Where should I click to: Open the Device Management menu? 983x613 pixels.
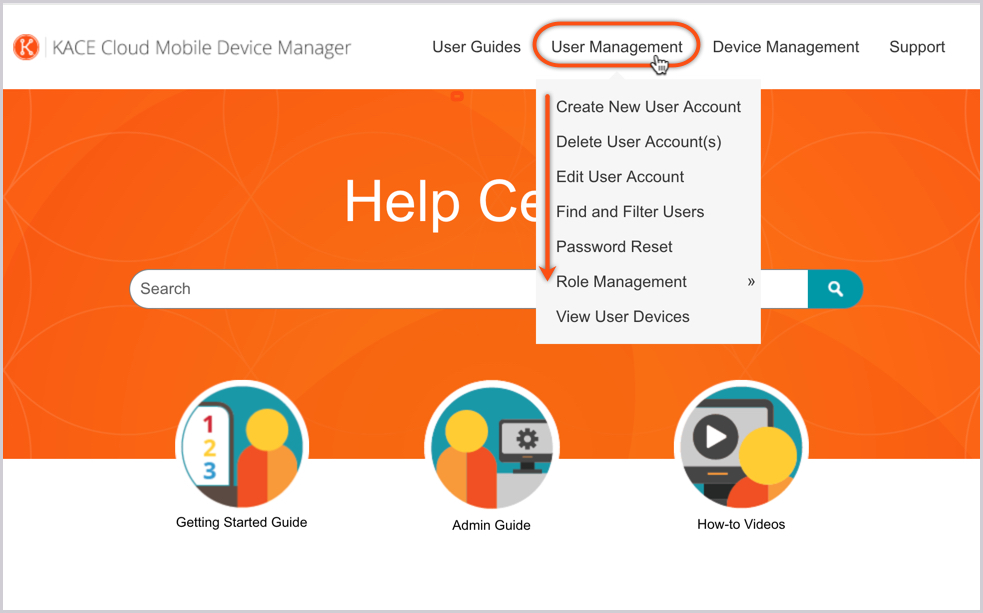point(785,47)
